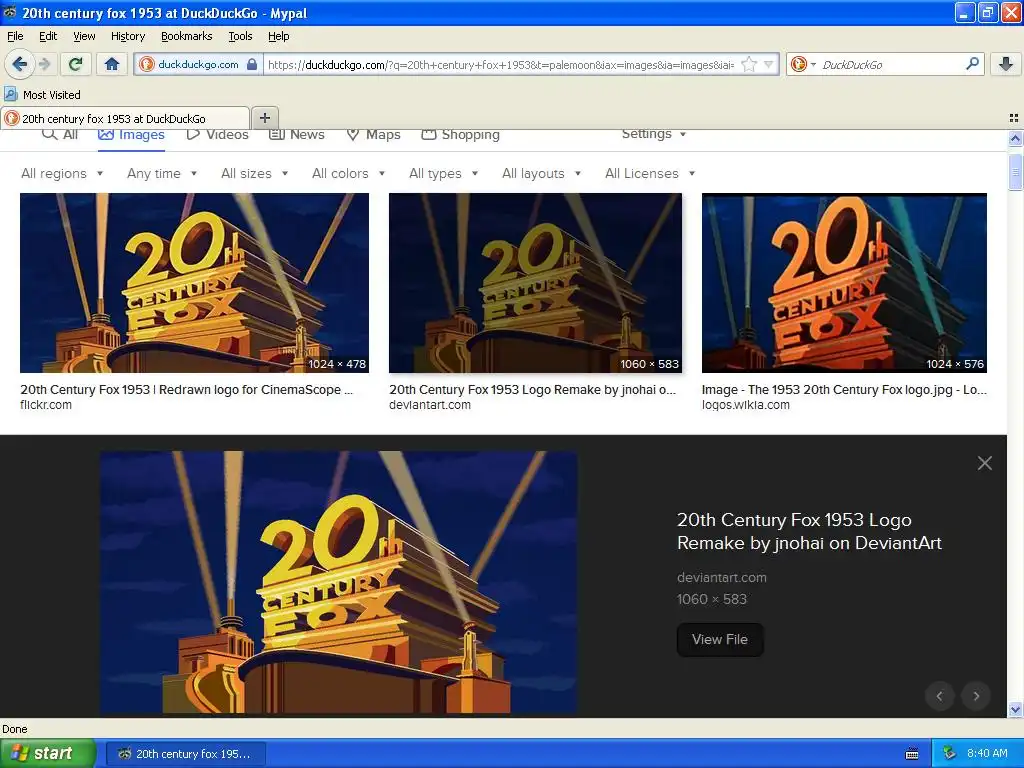Open the History menu
Viewport: 1024px width, 768px height.
coord(127,36)
